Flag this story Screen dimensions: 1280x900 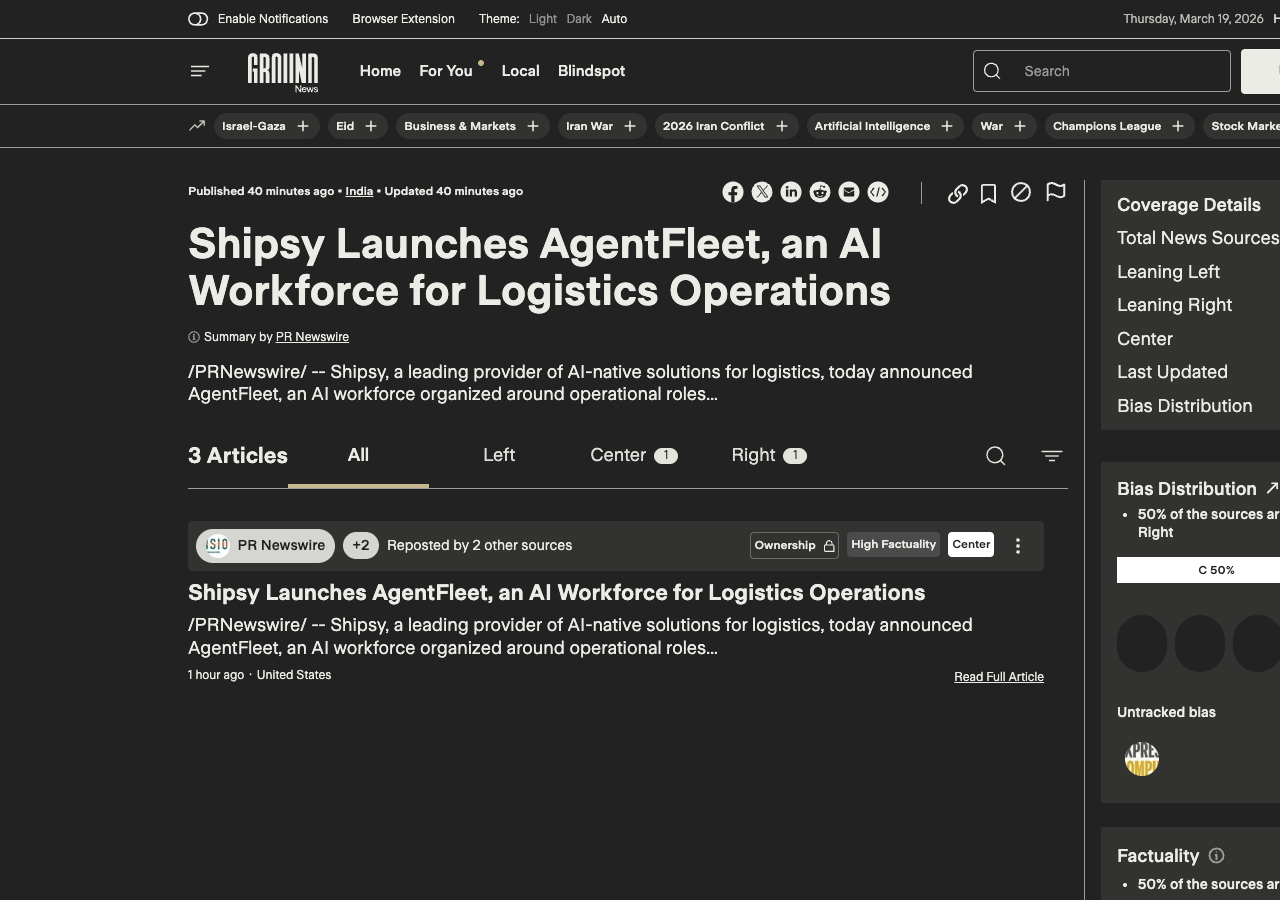pyautogui.click(x=1055, y=192)
